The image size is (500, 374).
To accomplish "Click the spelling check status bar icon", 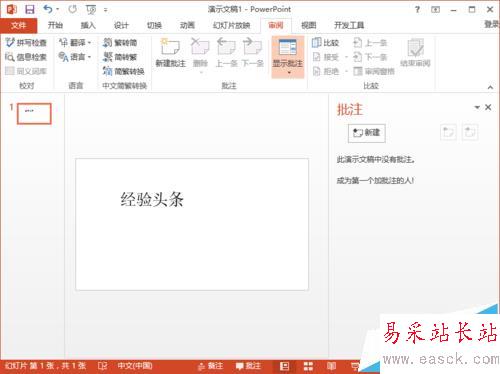I will (102, 366).
